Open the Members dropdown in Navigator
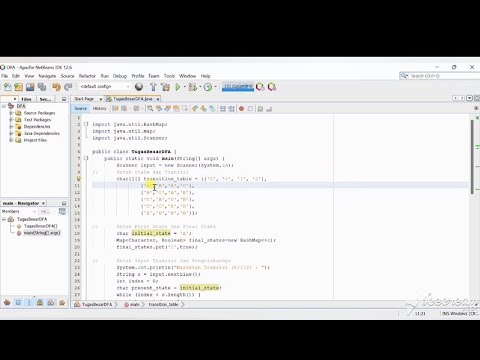Viewport: 480px width, 360px height. click(x=19, y=211)
